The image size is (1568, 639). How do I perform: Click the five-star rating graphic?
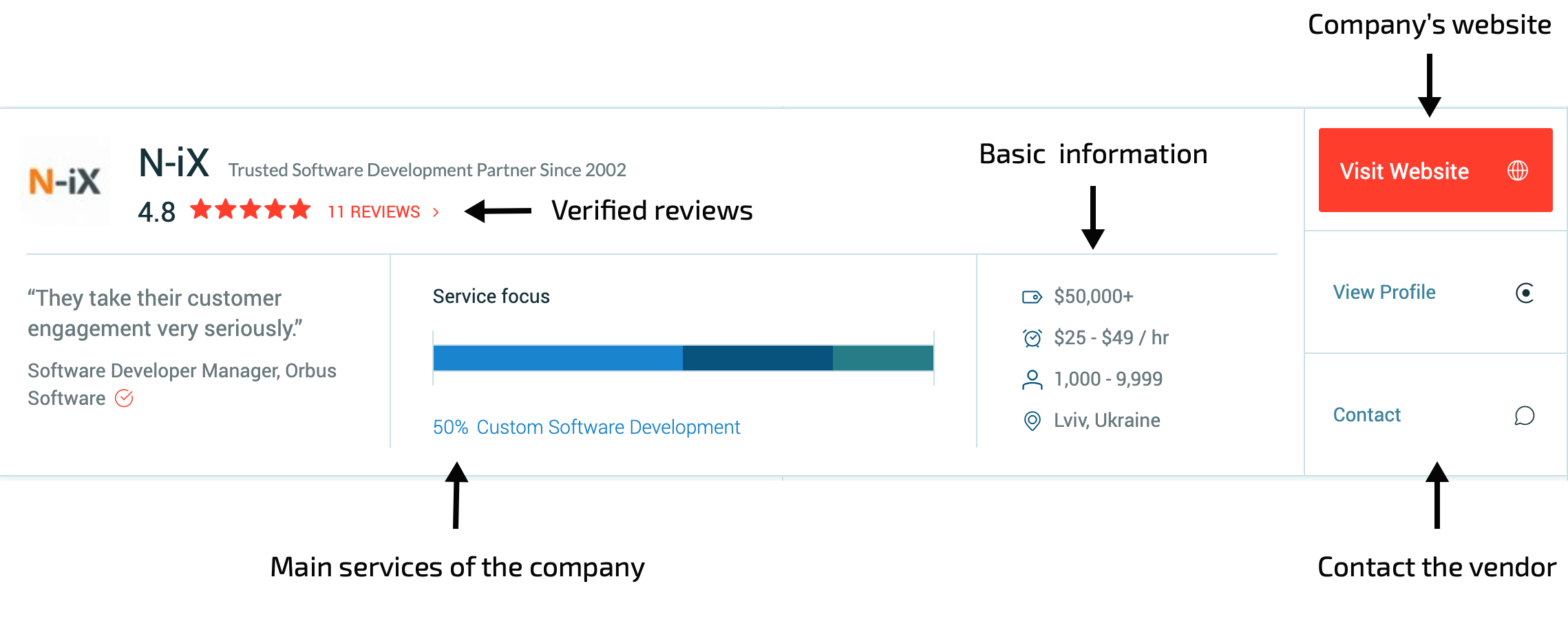[x=251, y=209]
